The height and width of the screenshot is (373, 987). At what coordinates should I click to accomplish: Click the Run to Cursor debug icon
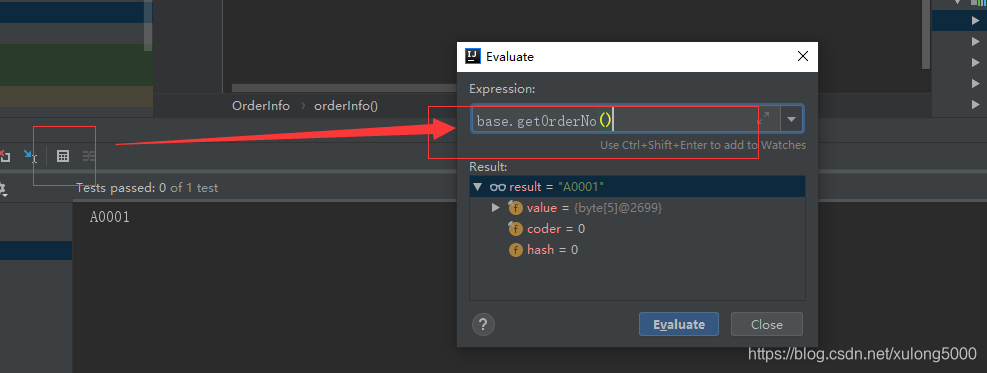tap(30, 156)
